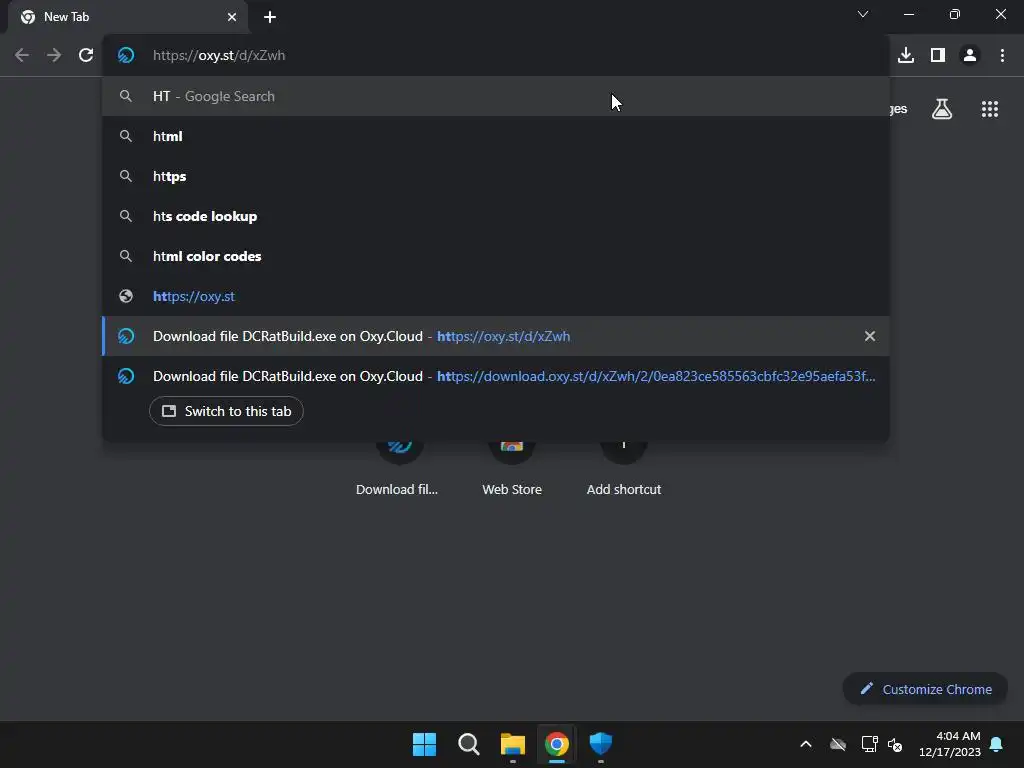
Task: Open the download.oxy.st DCRatBuild suggestion
Action: 496,376
